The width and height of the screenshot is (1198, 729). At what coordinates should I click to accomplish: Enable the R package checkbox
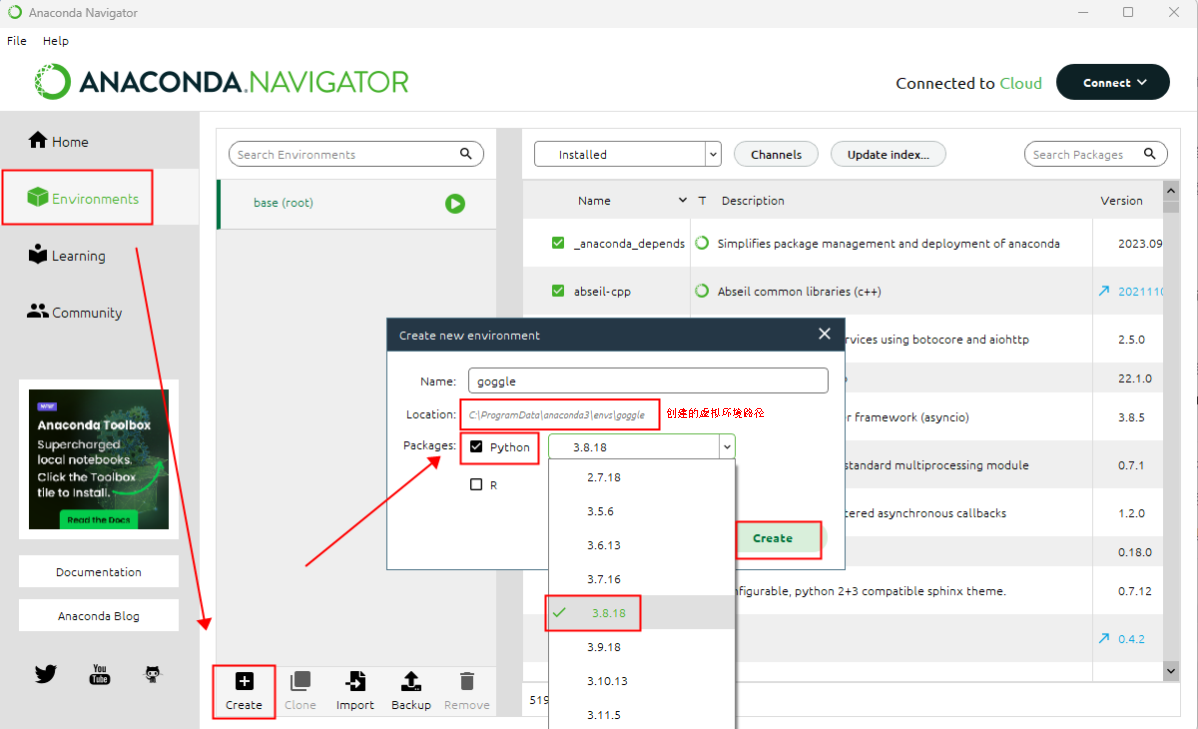point(476,484)
